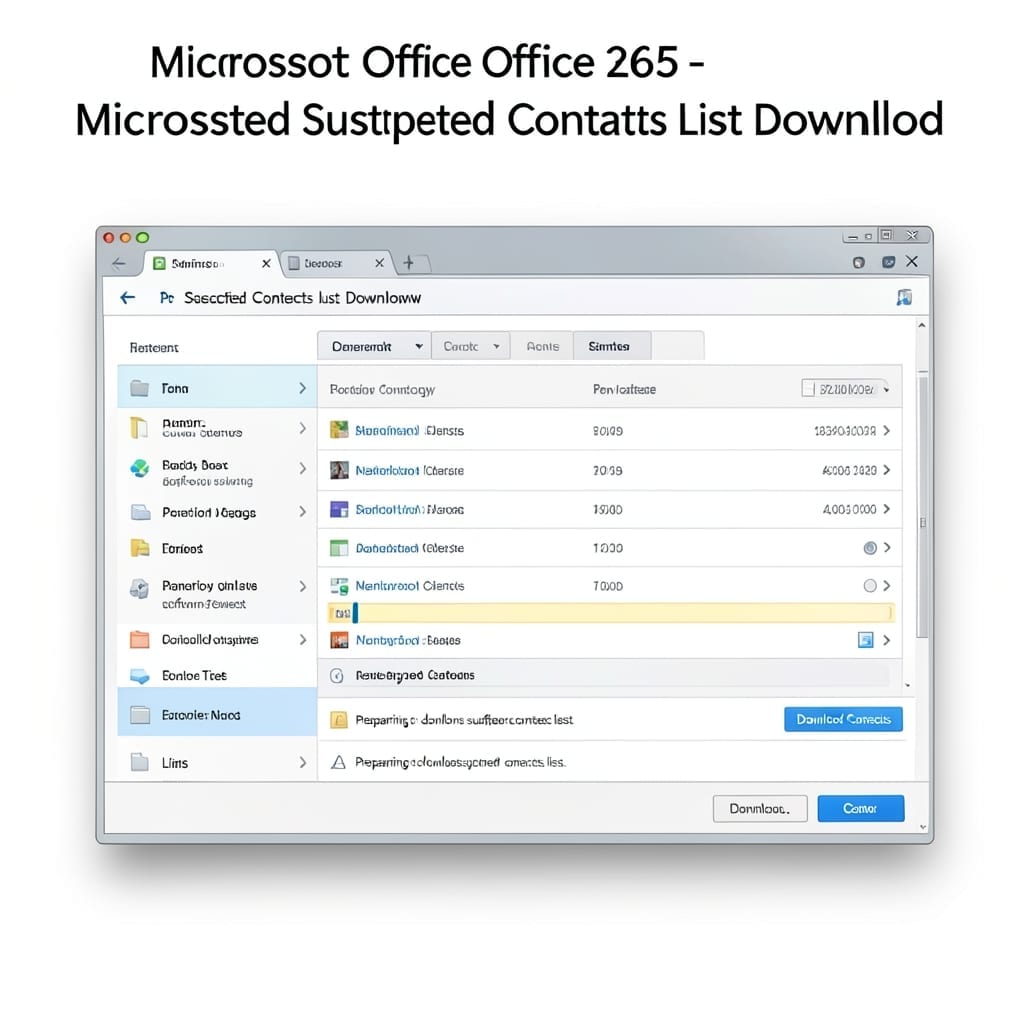This screenshot has width=1024, height=1024.
Task: Switch to the second browser tab
Action: 336,263
